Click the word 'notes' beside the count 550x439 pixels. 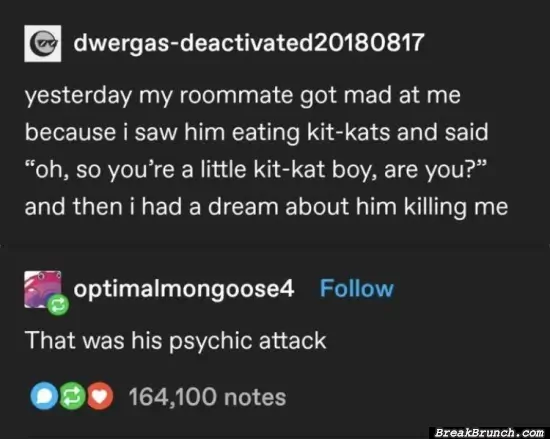pyautogui.click(x=255, y=397)
